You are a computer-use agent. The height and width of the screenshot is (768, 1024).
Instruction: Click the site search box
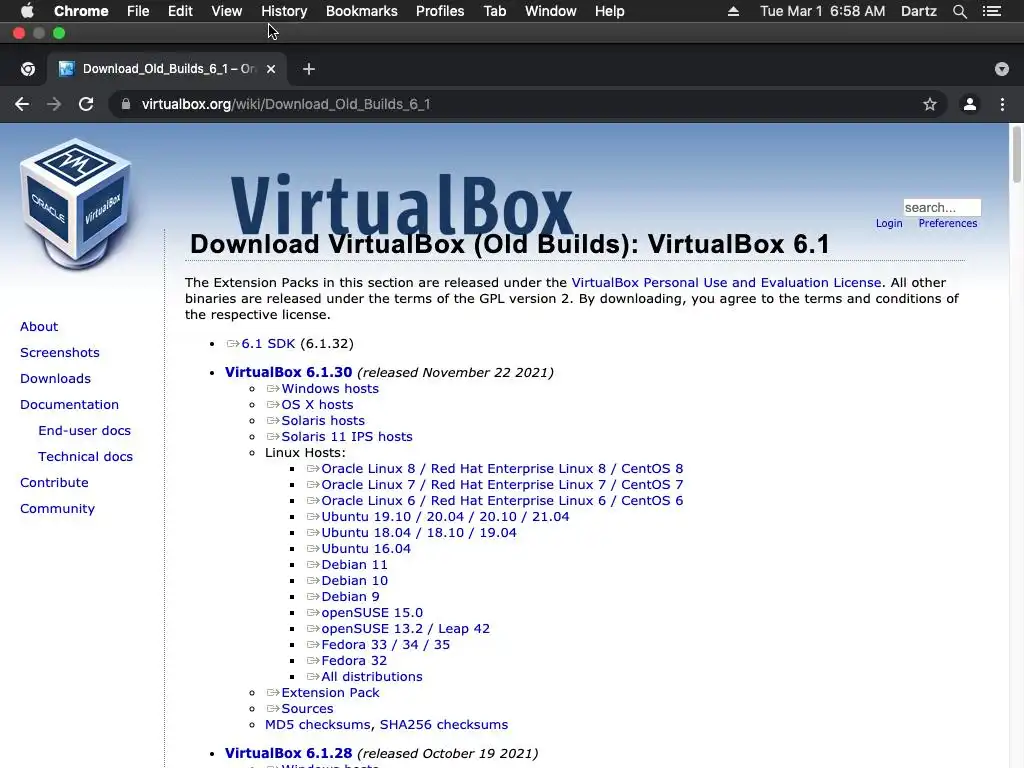[x=942, y=207]
